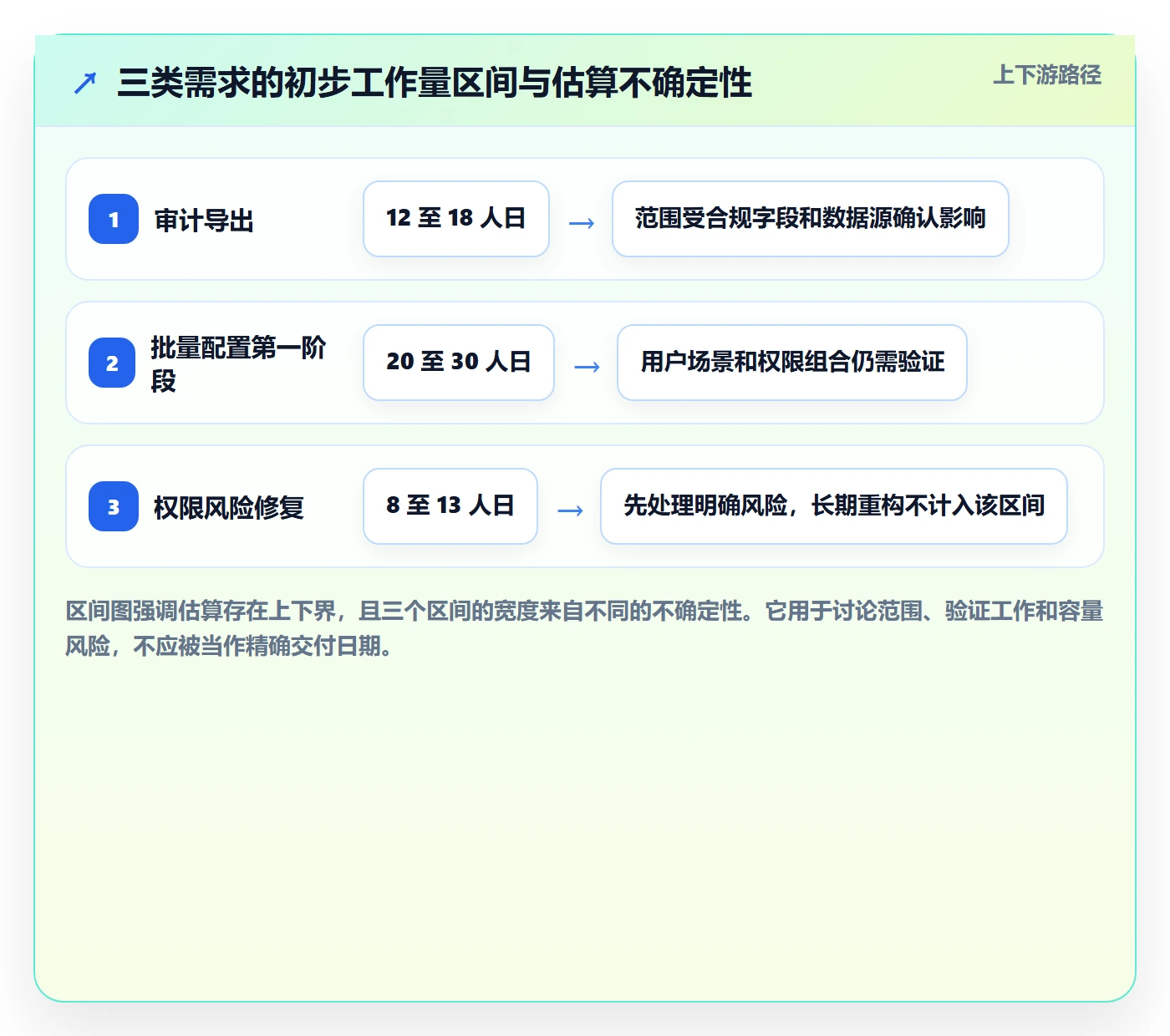Click the footnote paragraph starting 区间图强调估算

click(585, 628)
